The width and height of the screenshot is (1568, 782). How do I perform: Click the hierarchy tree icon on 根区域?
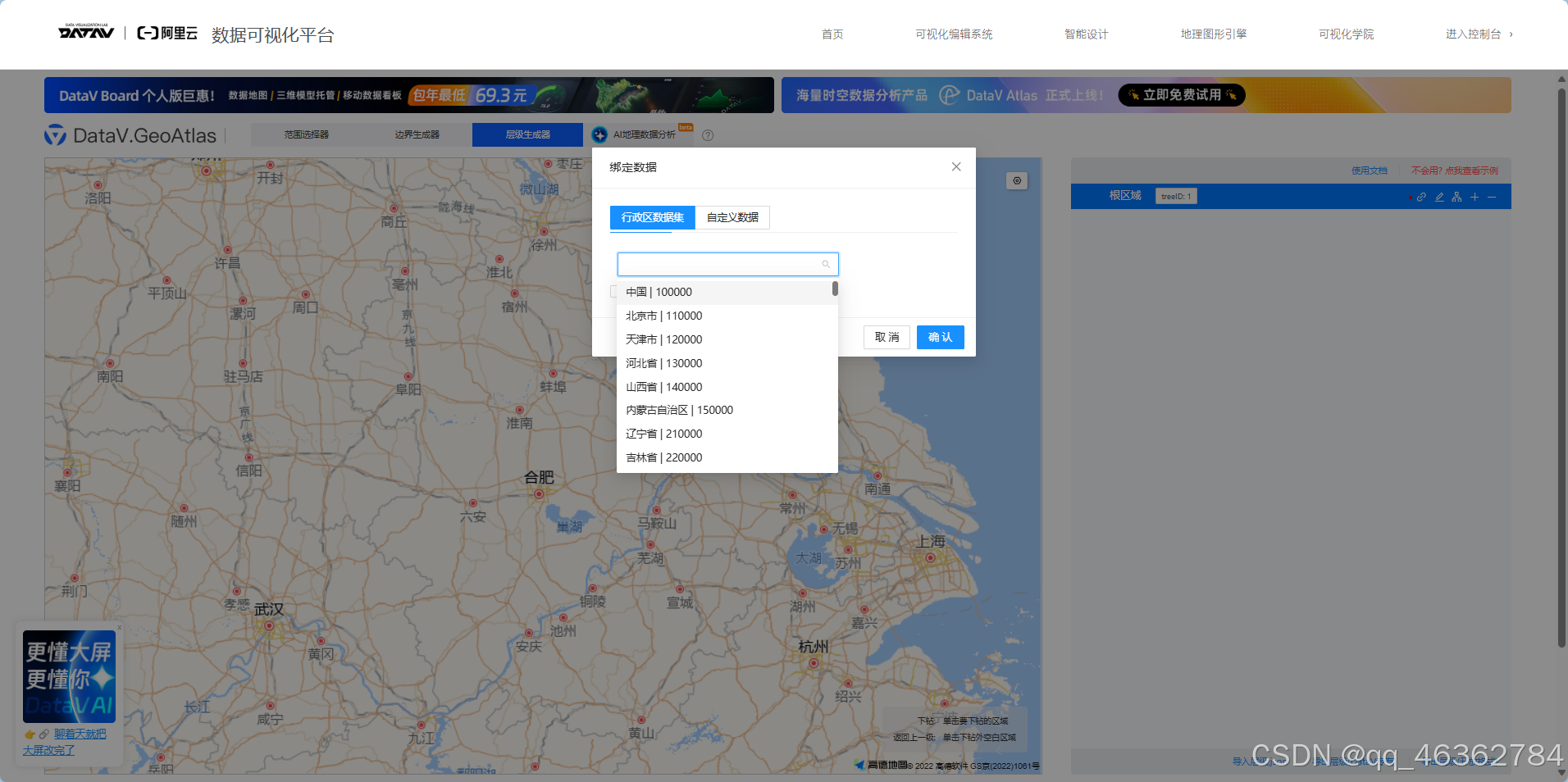(x=1456, y=197)
